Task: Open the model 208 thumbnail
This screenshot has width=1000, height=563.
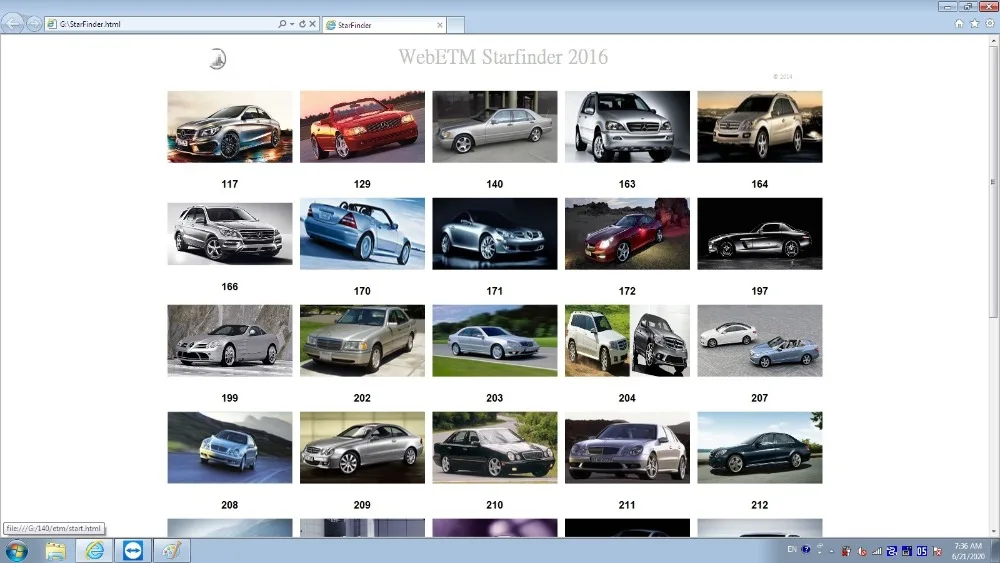Action: point(230,448)
